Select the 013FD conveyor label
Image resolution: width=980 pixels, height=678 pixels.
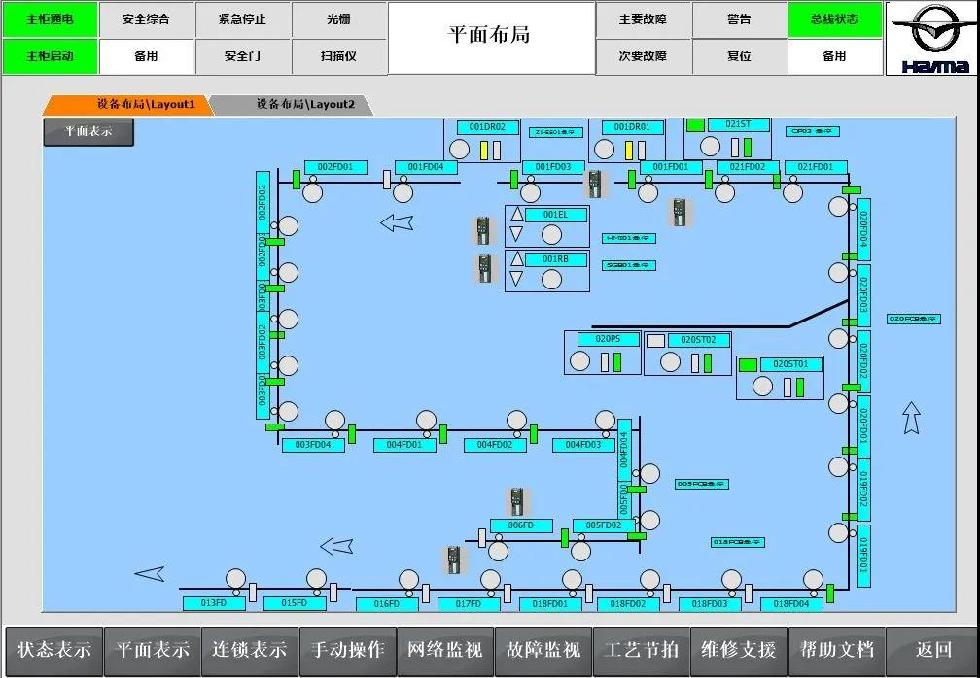coord(214,603)
